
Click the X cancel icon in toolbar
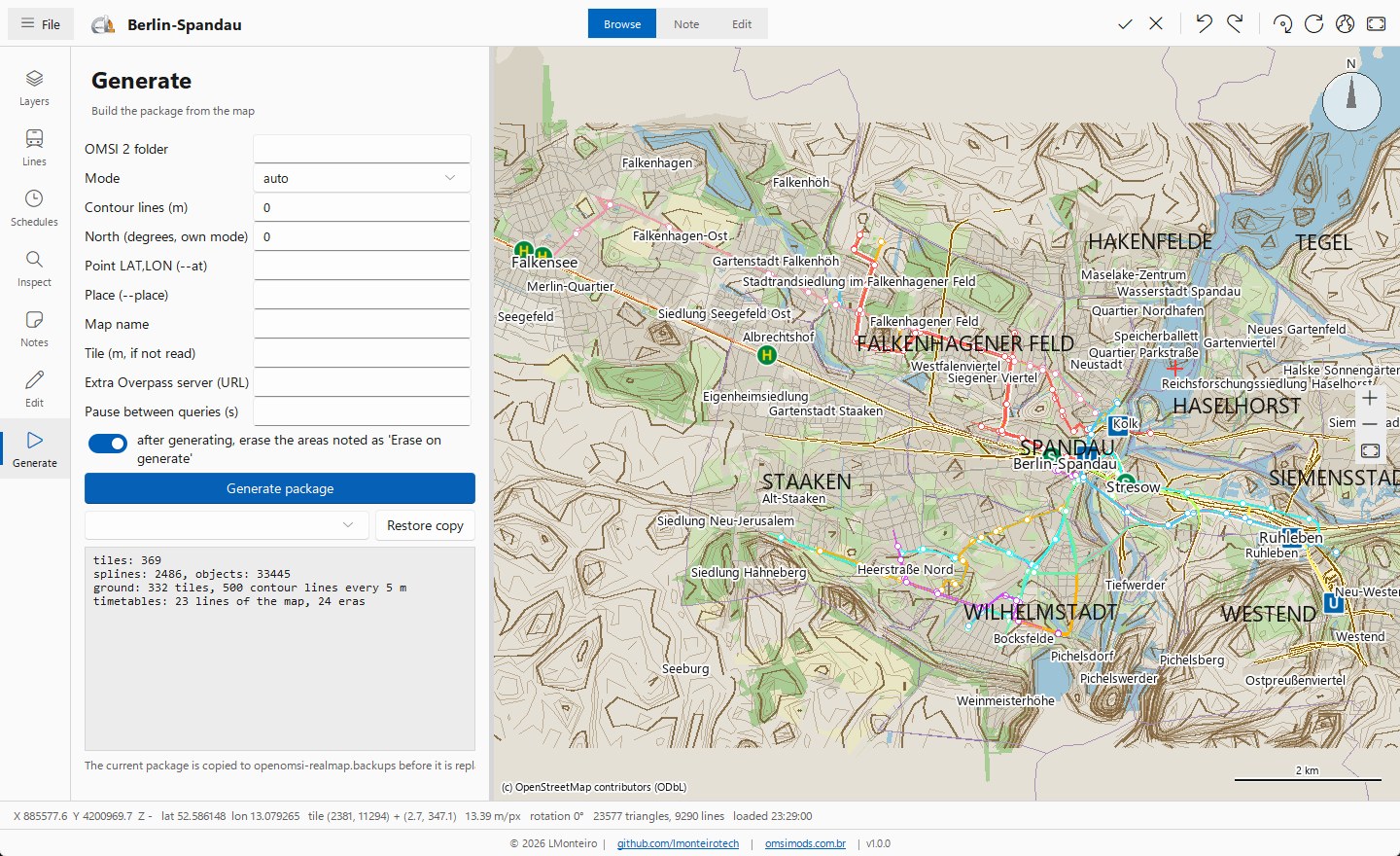click(1156, 24)
